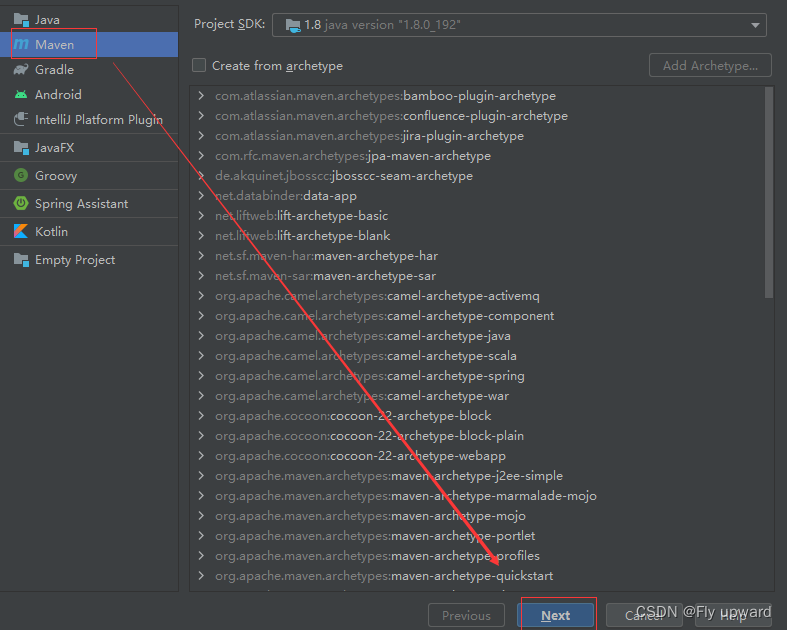Select Java project type
787x630 pixels.
pyautogui.click(x=89, y=20)
